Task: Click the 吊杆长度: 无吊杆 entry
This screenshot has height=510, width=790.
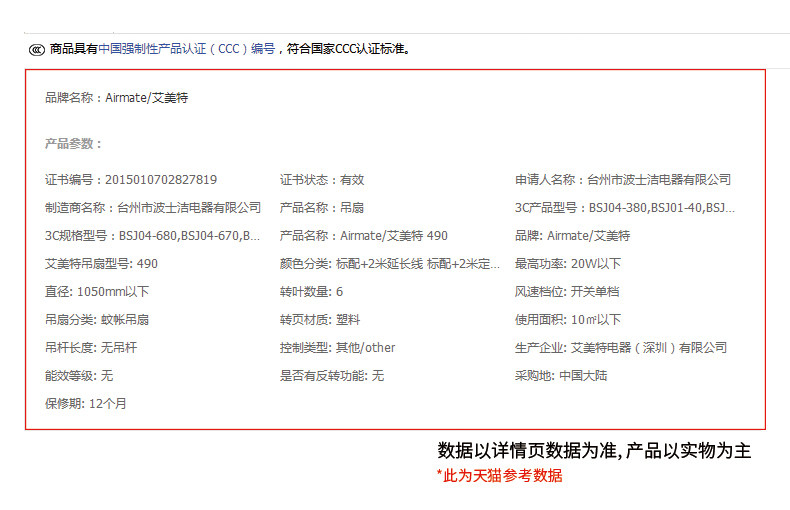Action: click(x=91, y=348)
